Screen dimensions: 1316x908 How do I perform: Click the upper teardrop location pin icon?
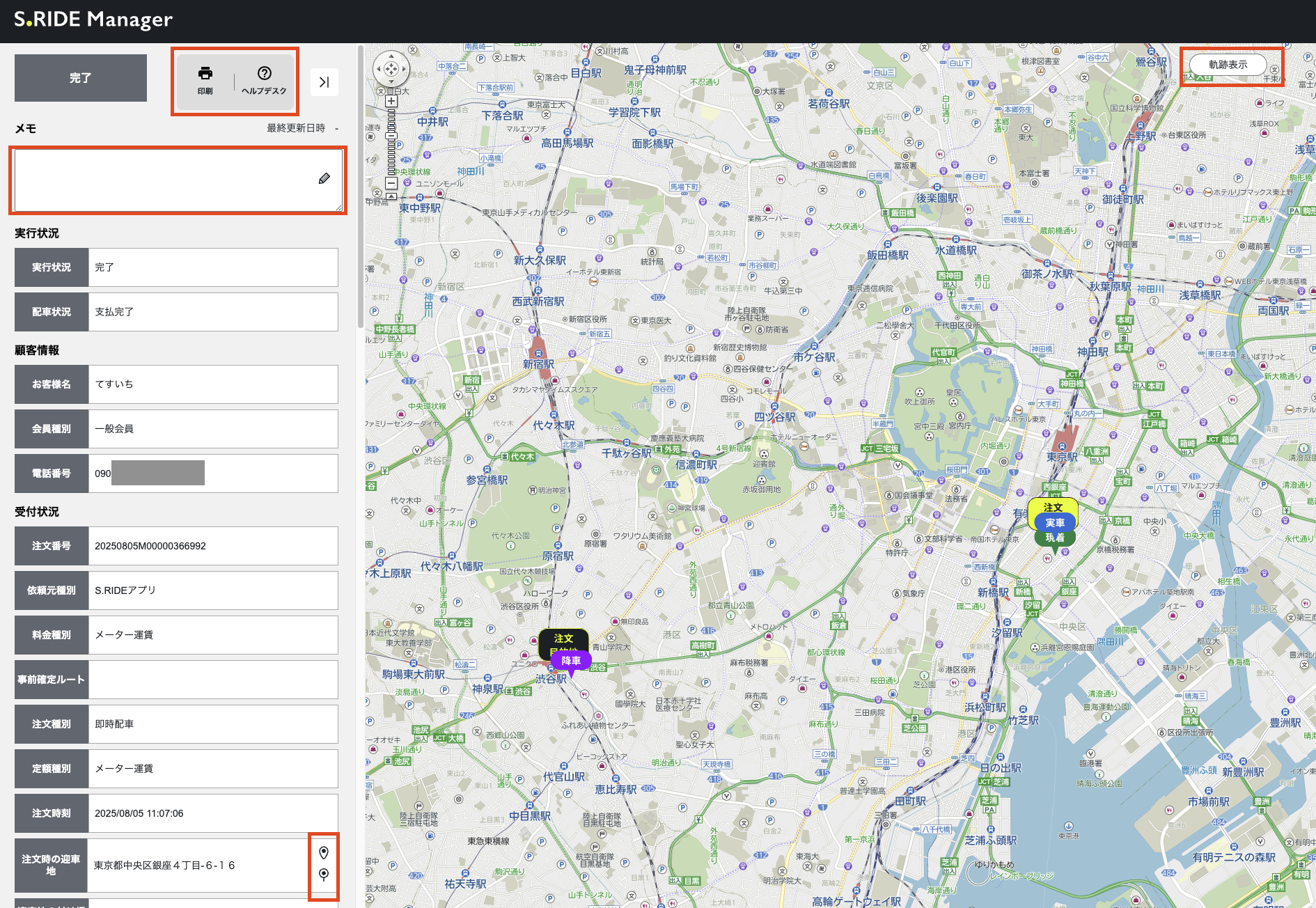coord(324,853)
